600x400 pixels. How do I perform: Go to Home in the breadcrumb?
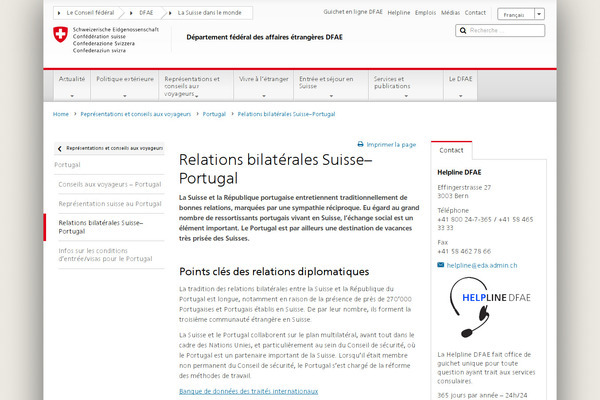[61, 114]
